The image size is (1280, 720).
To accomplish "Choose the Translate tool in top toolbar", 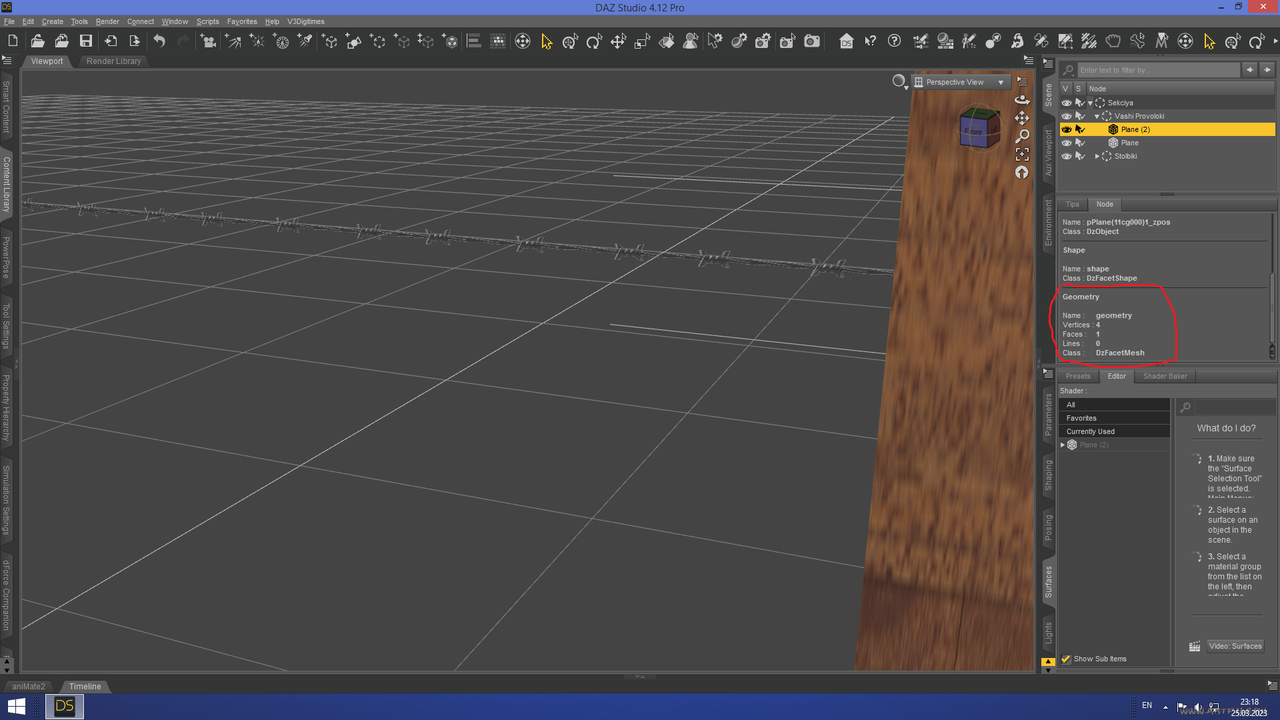I will point(618,41).
